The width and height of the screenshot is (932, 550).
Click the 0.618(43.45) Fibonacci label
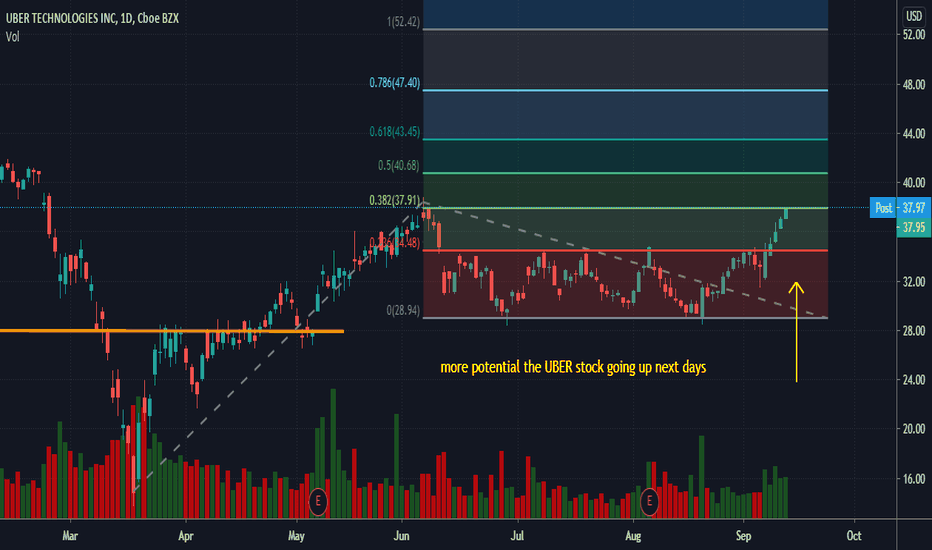(x=395, y=131)
